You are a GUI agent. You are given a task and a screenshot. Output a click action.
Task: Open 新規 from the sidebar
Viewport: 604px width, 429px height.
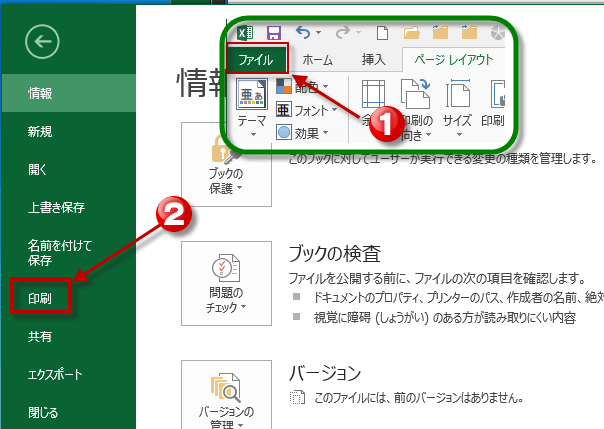tap(69, 131)
